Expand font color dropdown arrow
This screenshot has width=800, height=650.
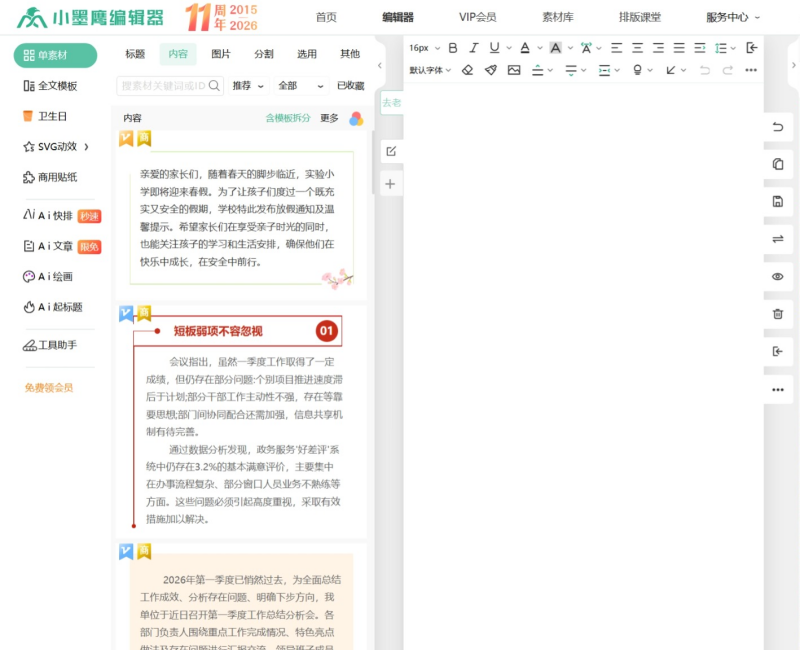(540, 48)
